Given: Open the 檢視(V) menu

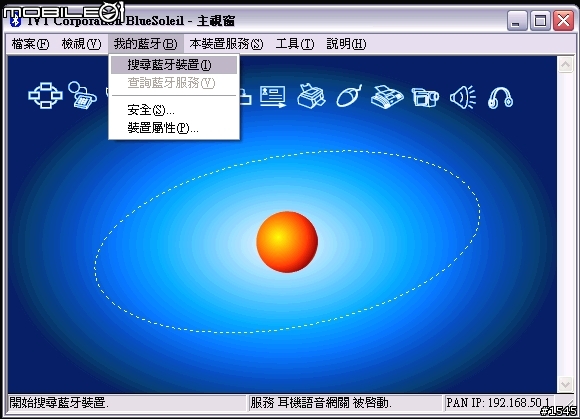Looking at the screenshot, I should (x=81, y=44).
